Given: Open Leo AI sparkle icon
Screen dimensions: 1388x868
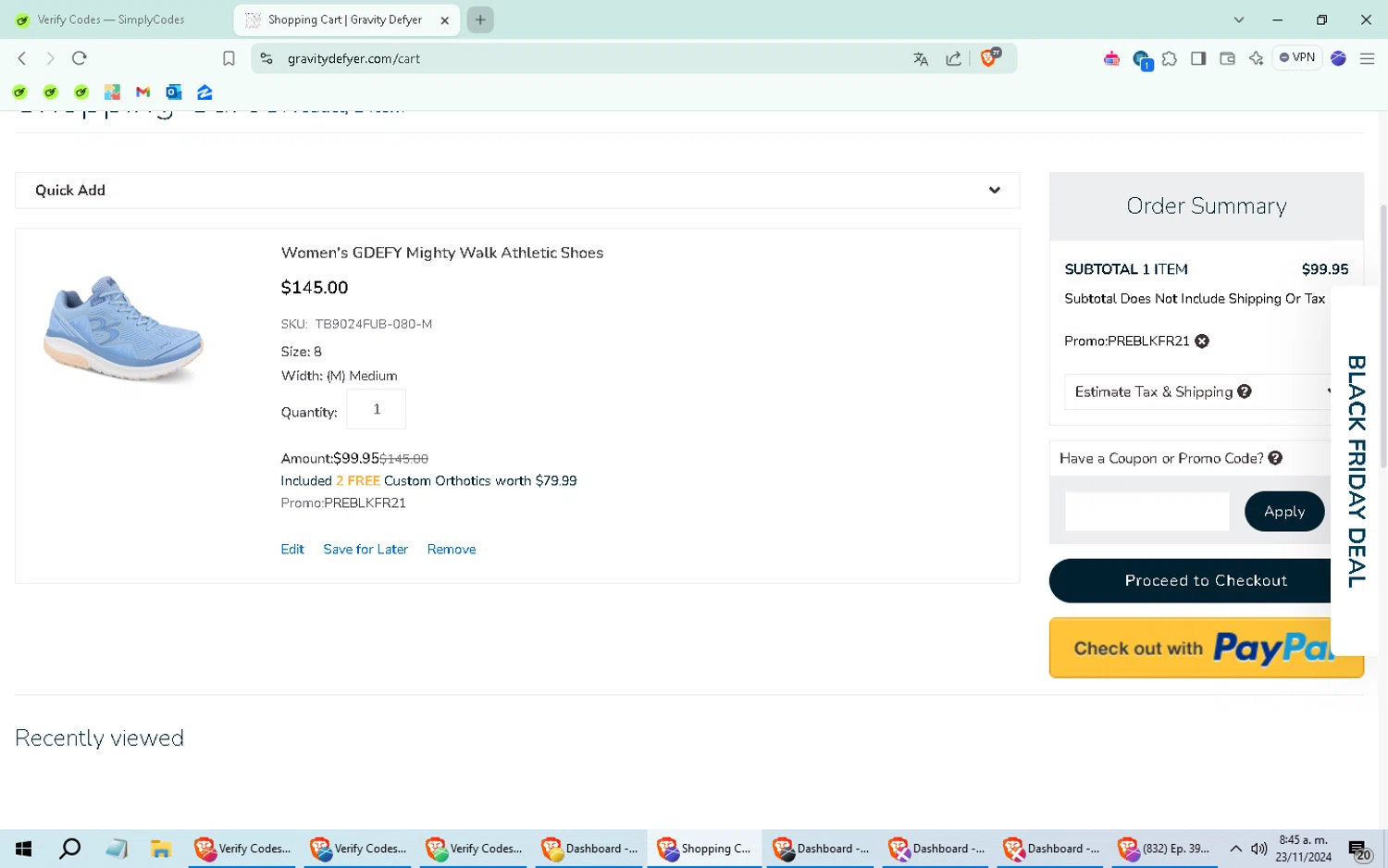Looking at the screenshot, I should 1256,58.
